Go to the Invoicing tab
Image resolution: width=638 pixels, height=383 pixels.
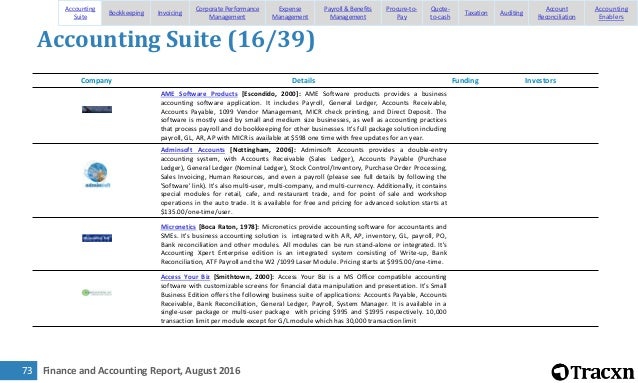[170, 13]
